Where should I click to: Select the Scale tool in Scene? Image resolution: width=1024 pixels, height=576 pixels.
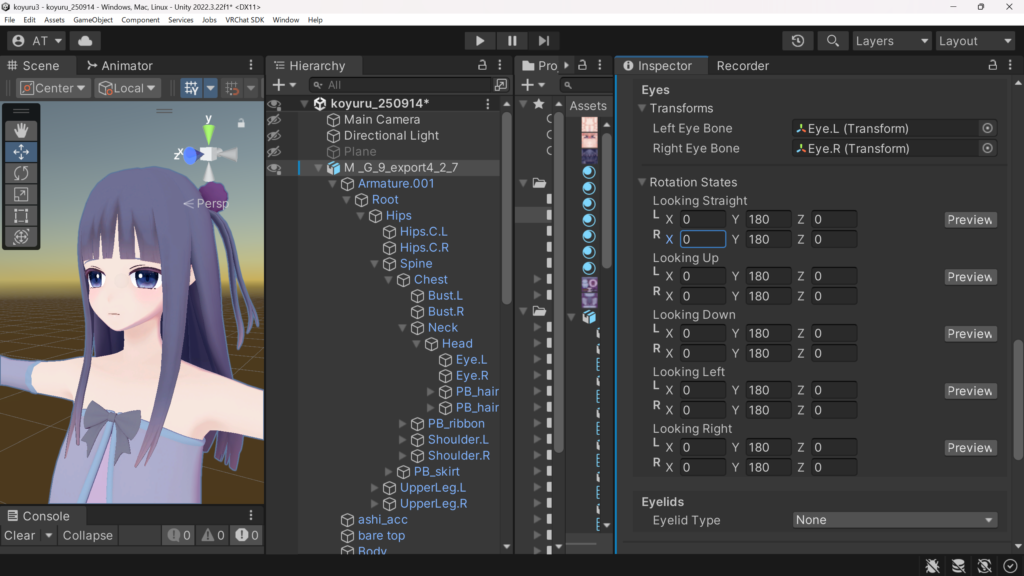point(21,195)
